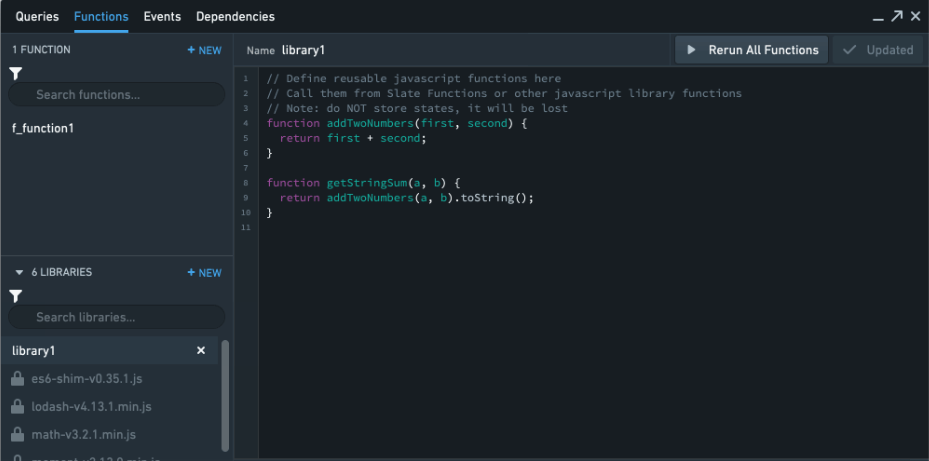Viewport: 929px width, 461px height.
Task: Click line number 8 in gutter
Action: [246, 183]
